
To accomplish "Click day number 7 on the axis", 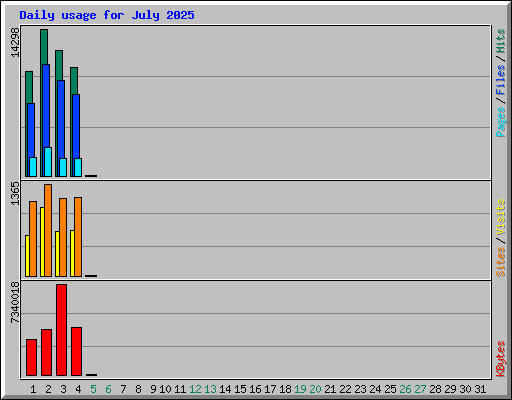I will click(123, 389).
